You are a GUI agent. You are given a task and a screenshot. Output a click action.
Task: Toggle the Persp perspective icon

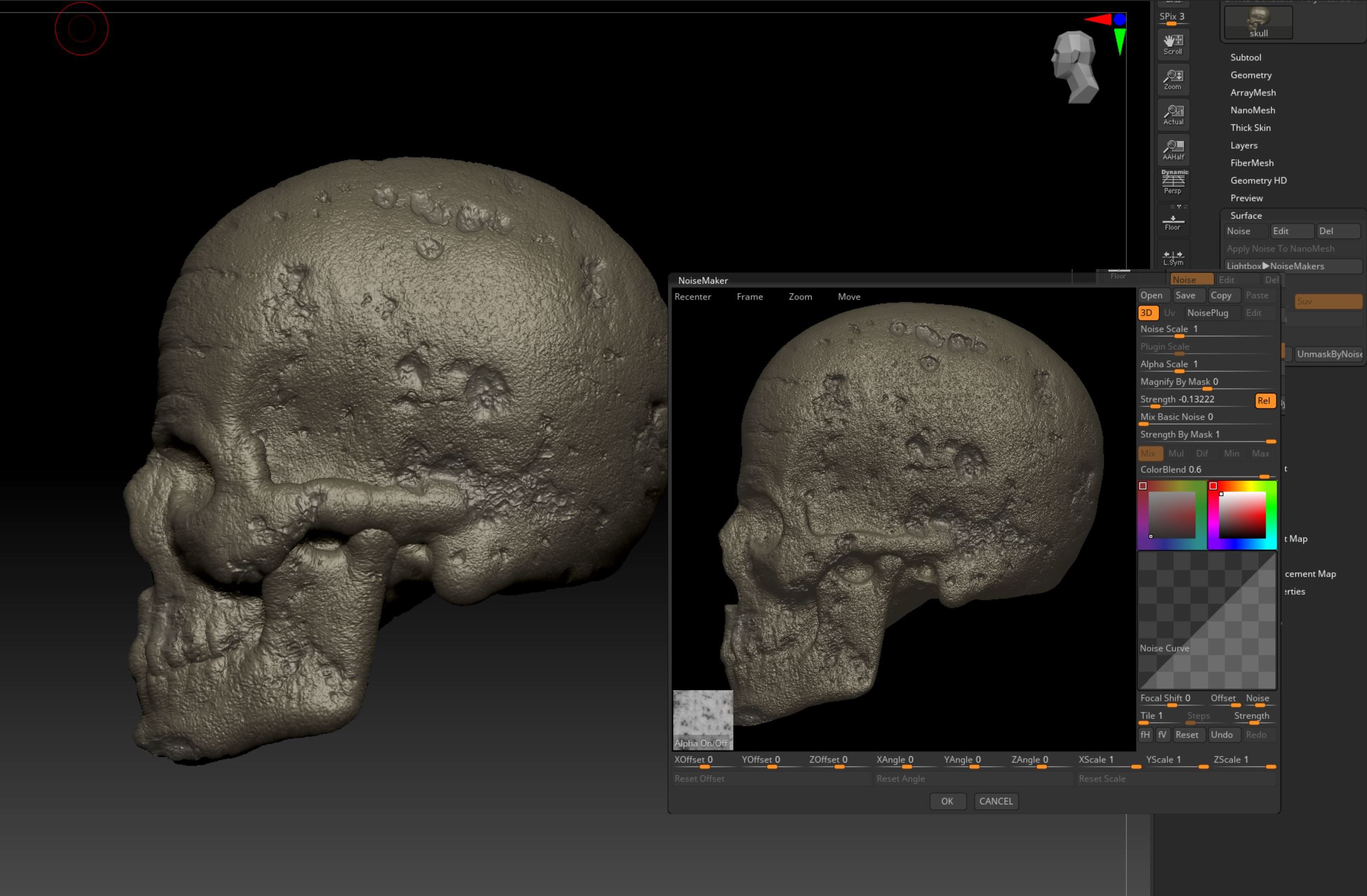click(1173, 183)
